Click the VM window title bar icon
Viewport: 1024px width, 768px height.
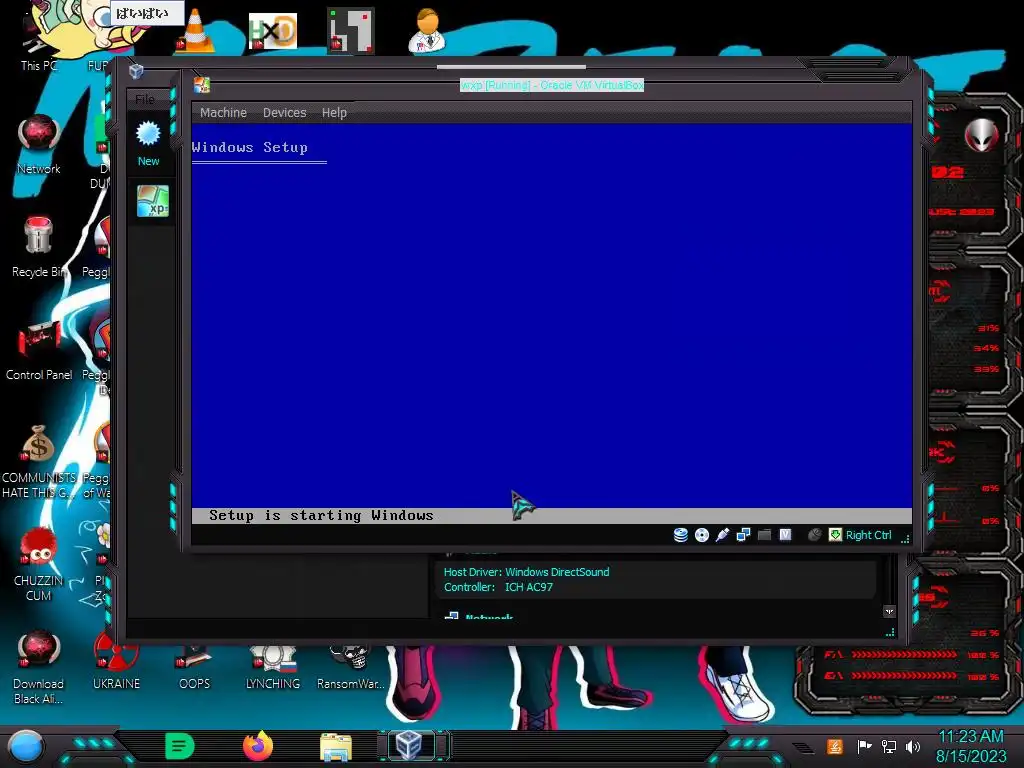click(x=201, y=85)
